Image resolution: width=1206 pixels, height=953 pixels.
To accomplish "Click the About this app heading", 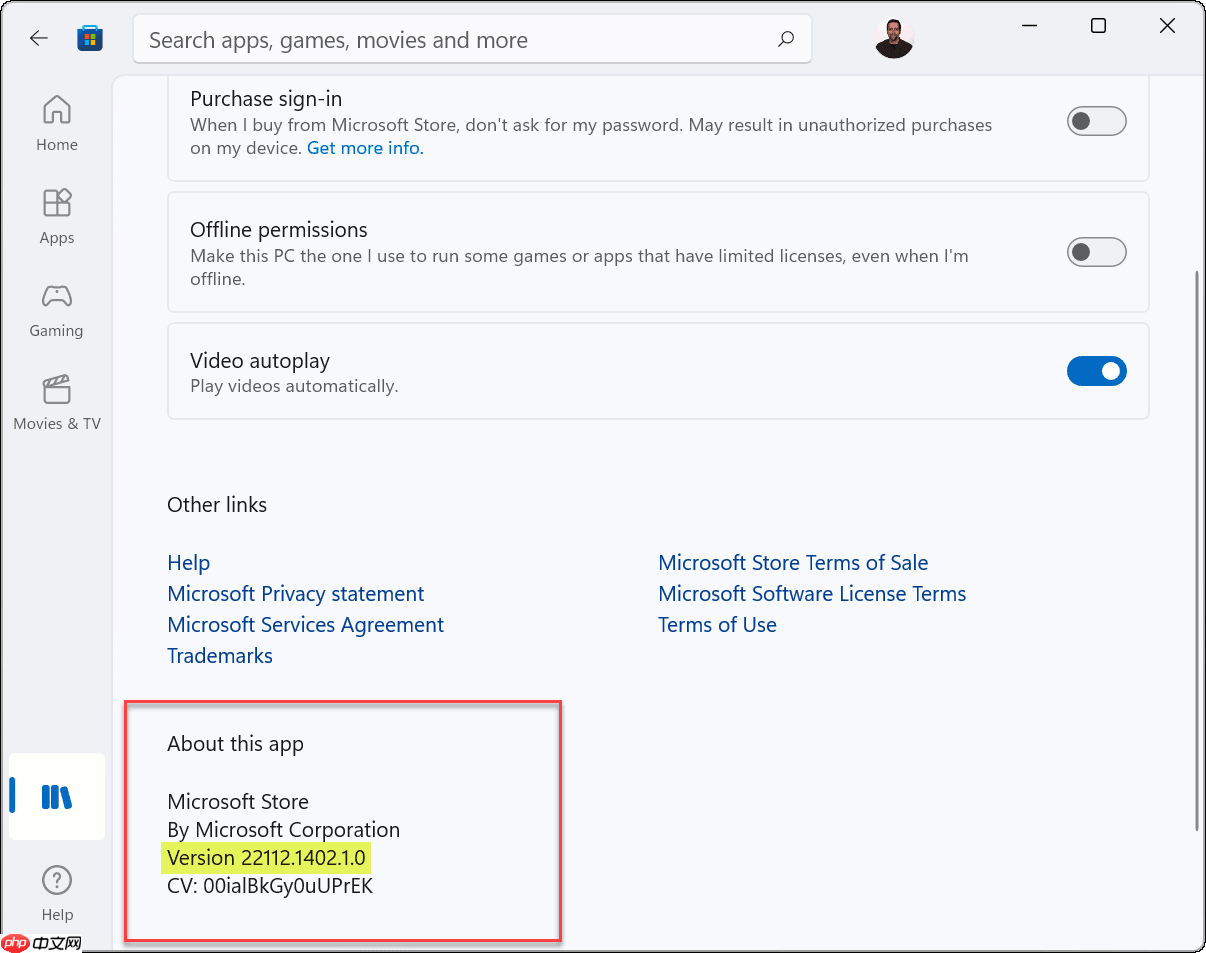I will [x=235, y=744].
